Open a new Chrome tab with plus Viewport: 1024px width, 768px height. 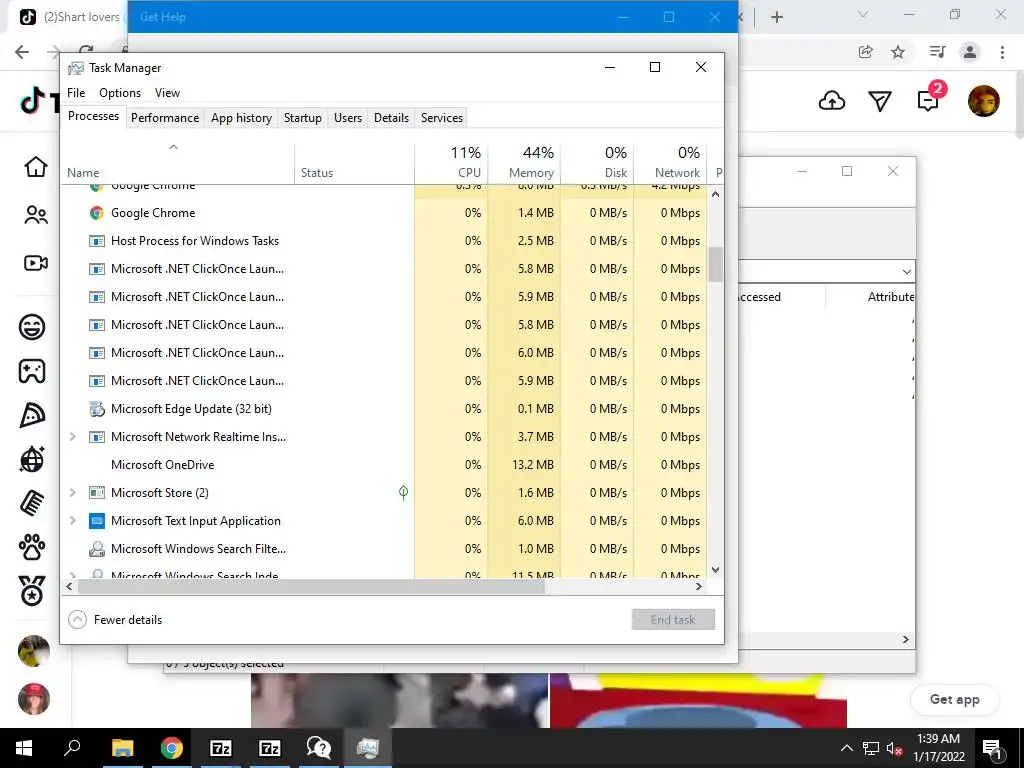coord(776,17)
